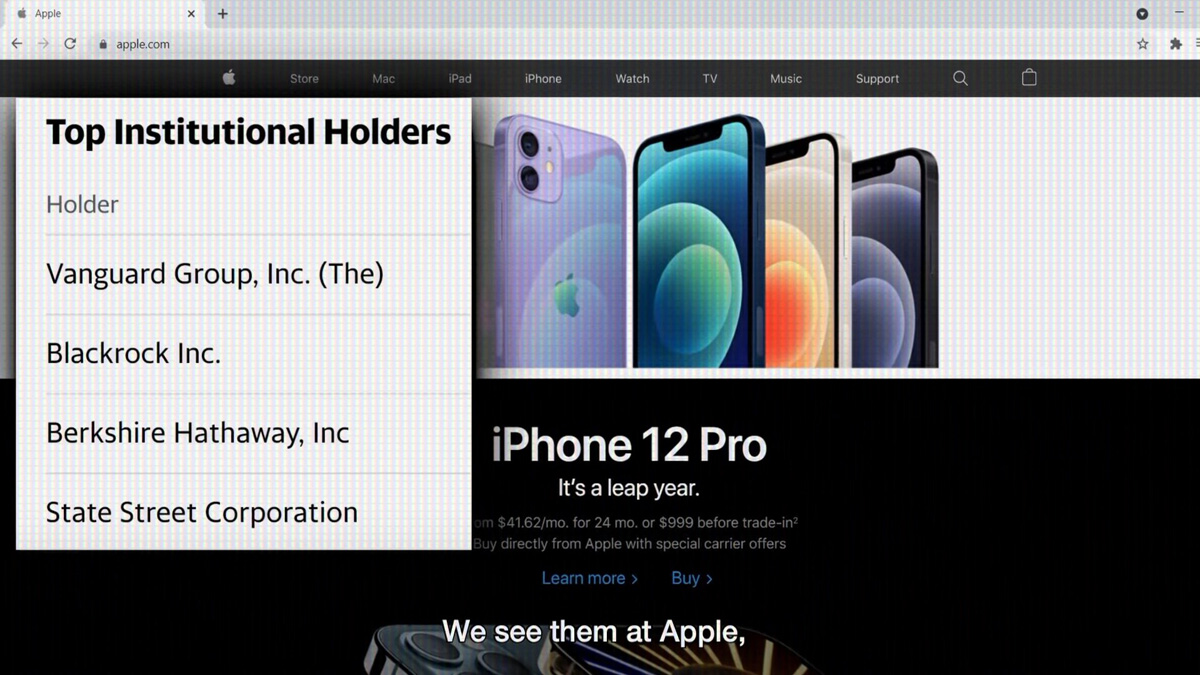Select Vanguard Group row in holders list
This screenshot has width=1200, height=675.
pyautogui.click(x=244, y=275)
